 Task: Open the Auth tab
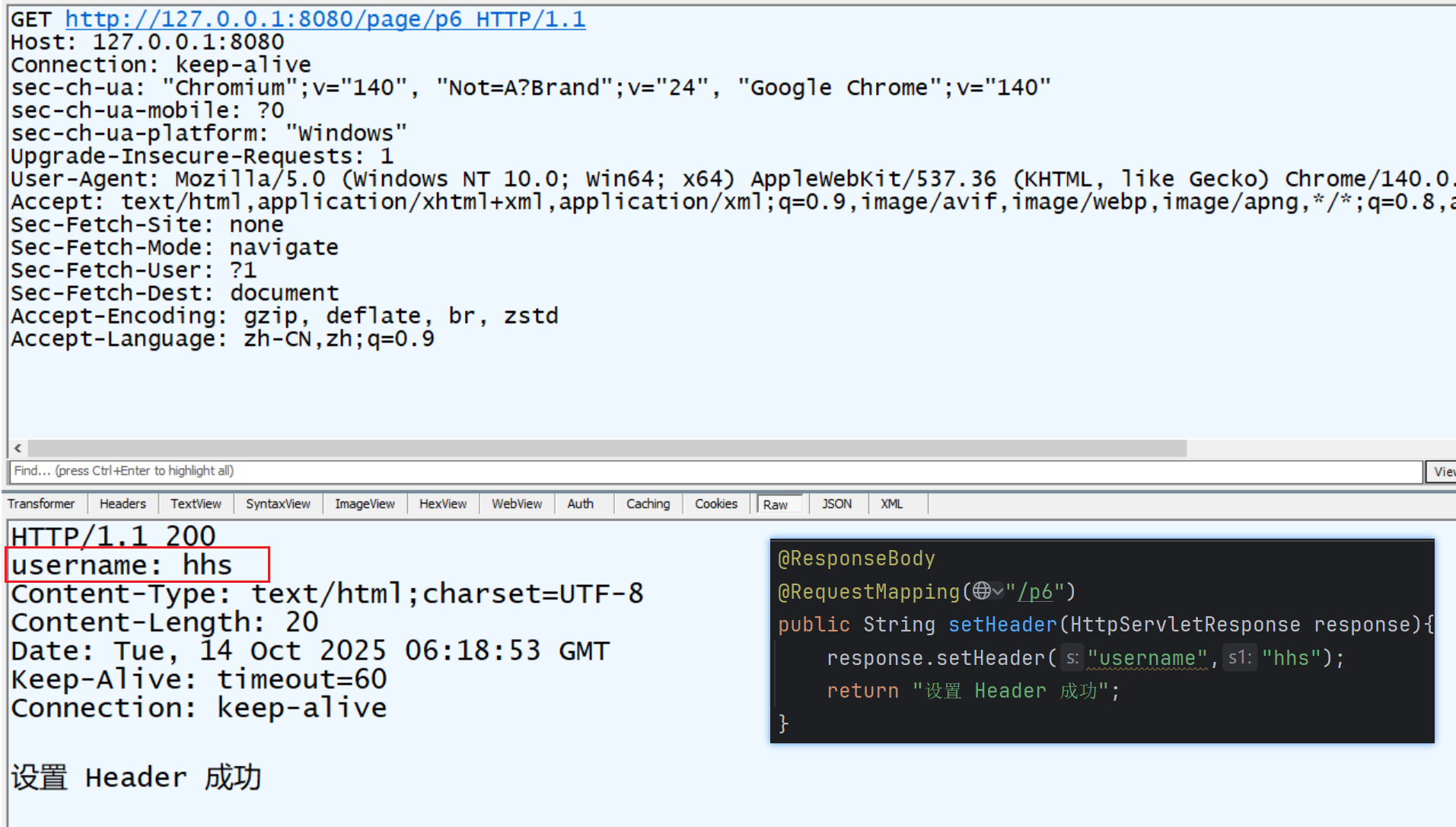coord(581,504)
